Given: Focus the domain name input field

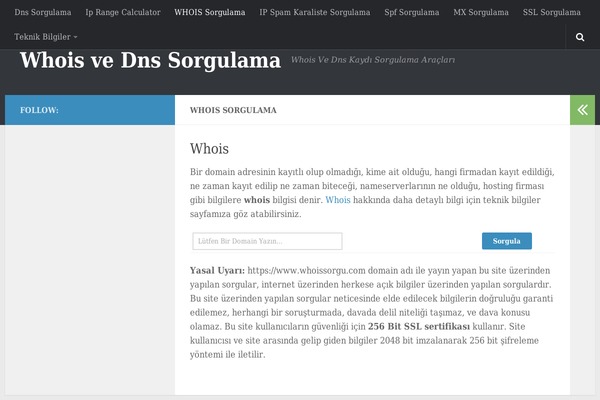Looking at the screenshot, I should click(267, 241).
